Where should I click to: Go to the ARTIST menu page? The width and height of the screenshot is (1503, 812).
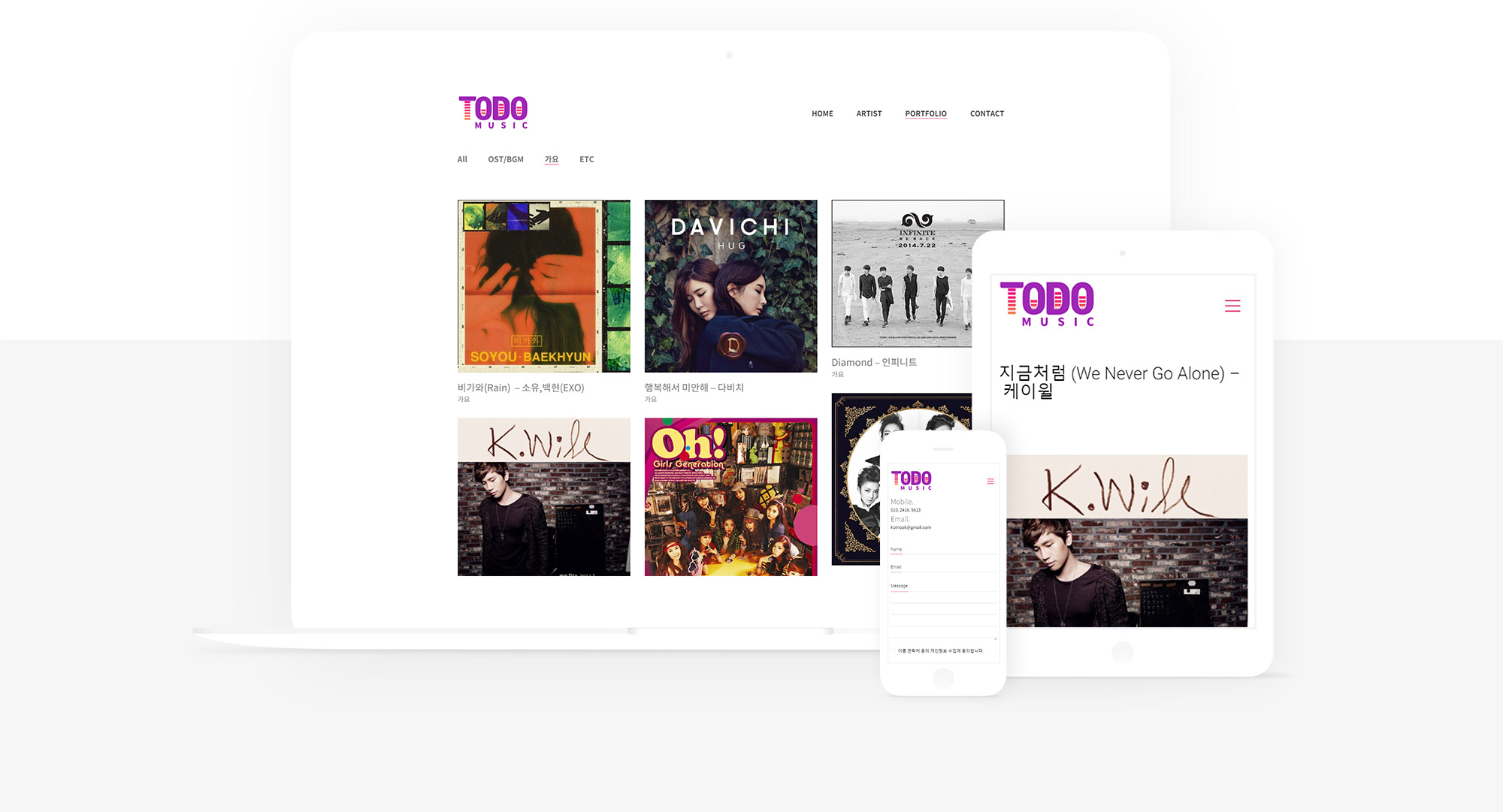pos(869,113)
